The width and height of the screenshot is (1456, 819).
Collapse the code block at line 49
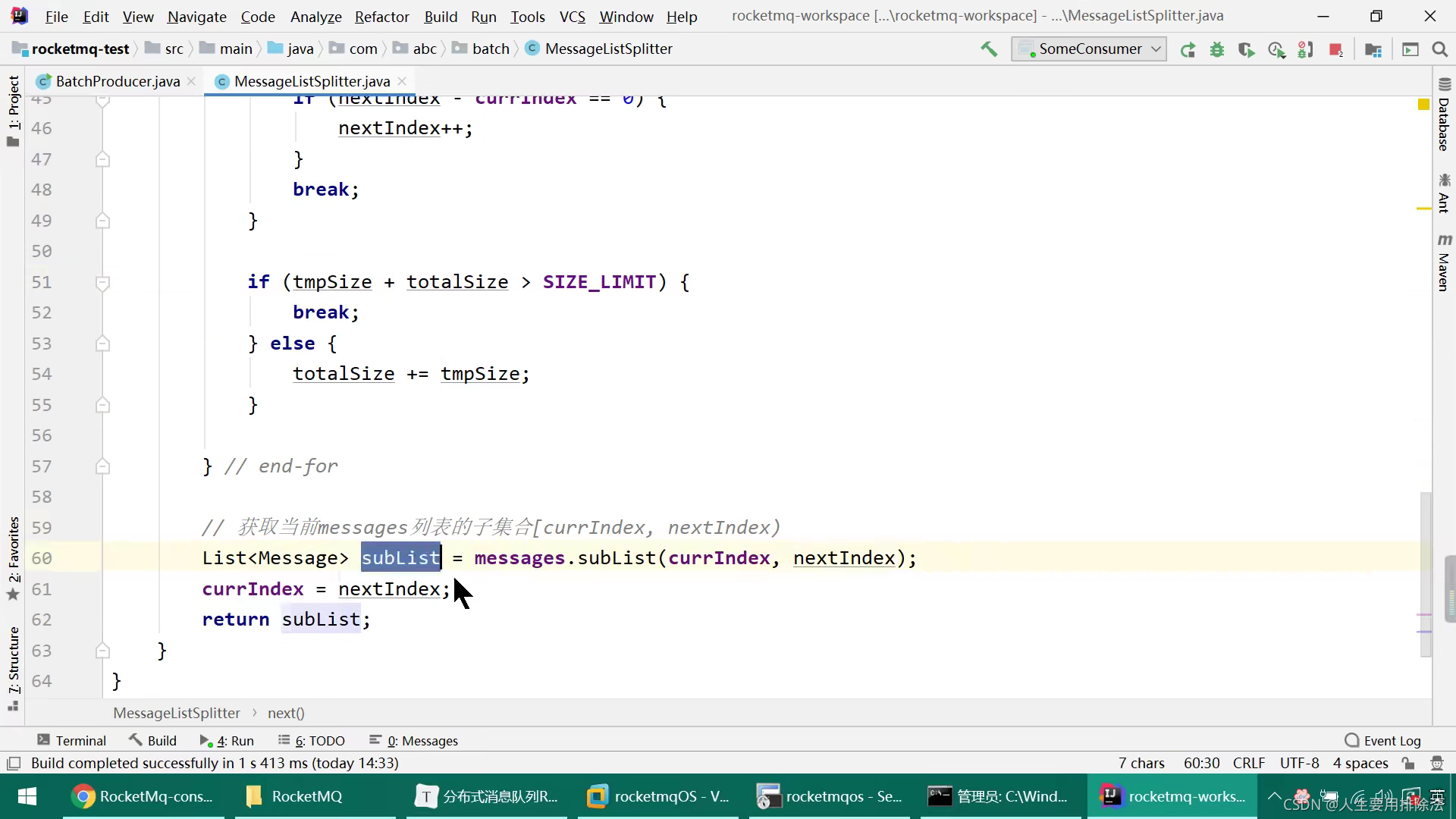pyautogui.click(x=103, y=221)
